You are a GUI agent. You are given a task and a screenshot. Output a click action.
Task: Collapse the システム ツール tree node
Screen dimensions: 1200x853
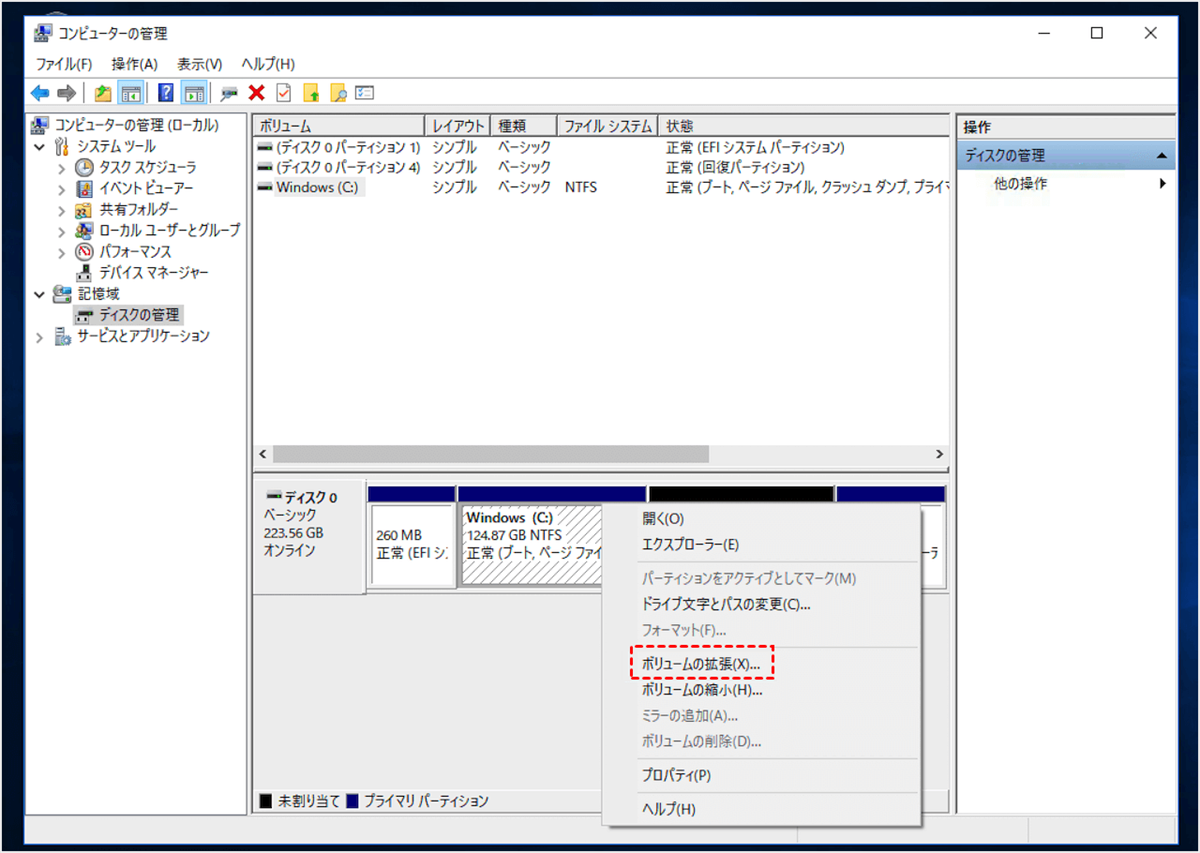(40, 147)
